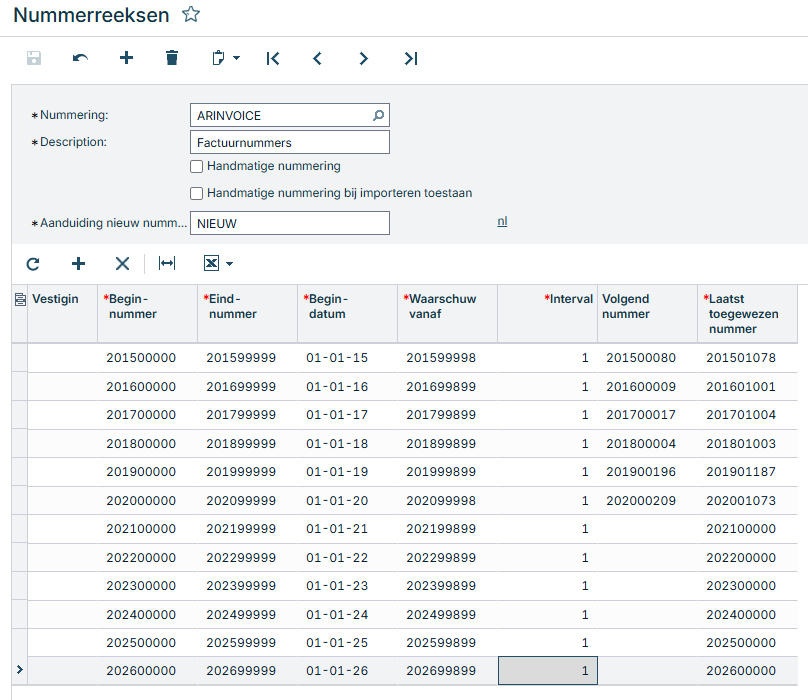Go to the next record
Viewport: 808px width, 700px height.
point(363,58)
